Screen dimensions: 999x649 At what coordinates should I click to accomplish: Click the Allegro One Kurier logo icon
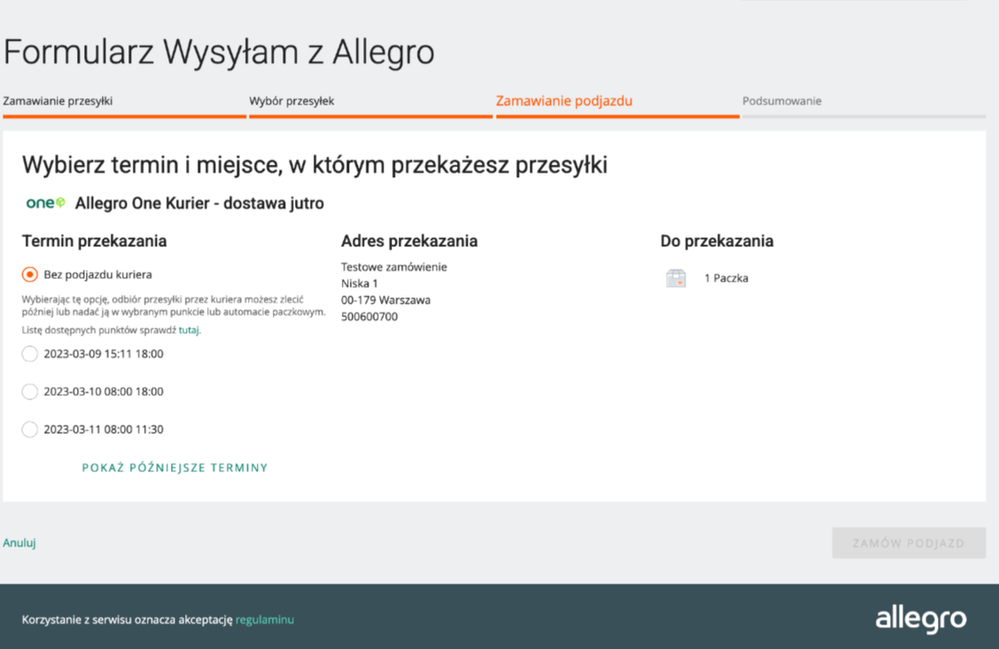pyautogui.click(x=44, y=202)
